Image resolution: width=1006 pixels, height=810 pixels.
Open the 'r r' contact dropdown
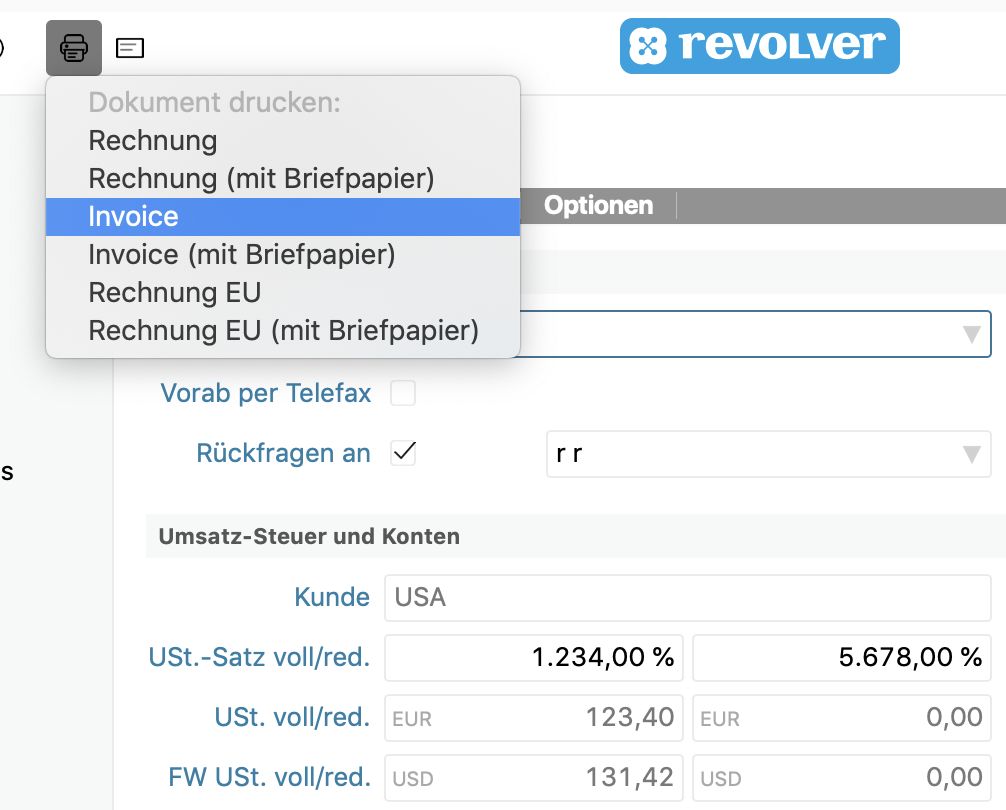click(x=768, y=454)
